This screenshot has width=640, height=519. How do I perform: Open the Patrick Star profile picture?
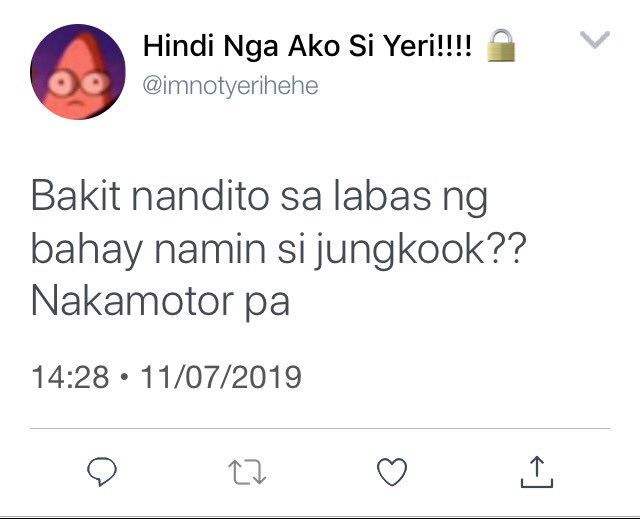point(78,72)
